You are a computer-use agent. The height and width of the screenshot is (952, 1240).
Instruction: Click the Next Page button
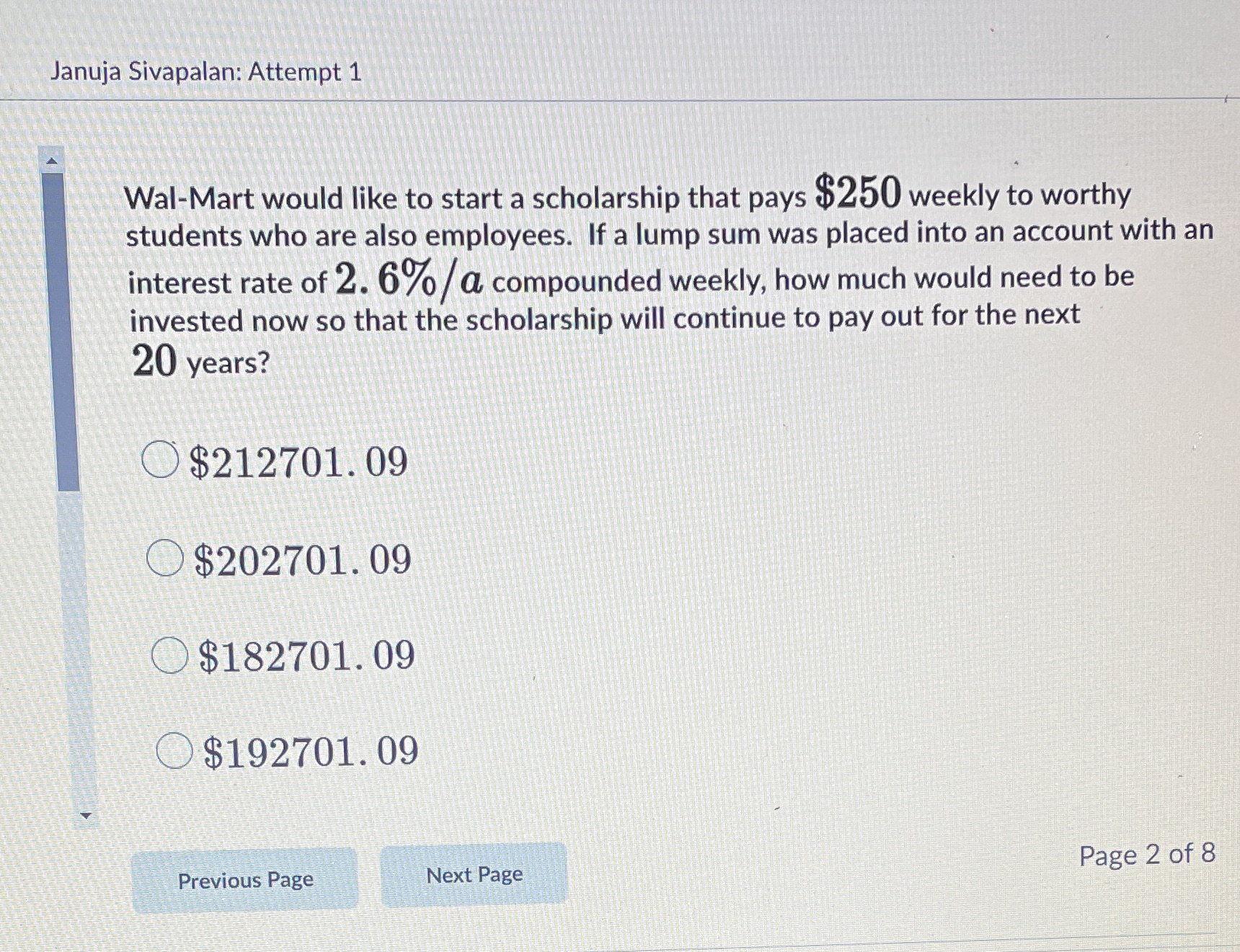coord(474,875)
